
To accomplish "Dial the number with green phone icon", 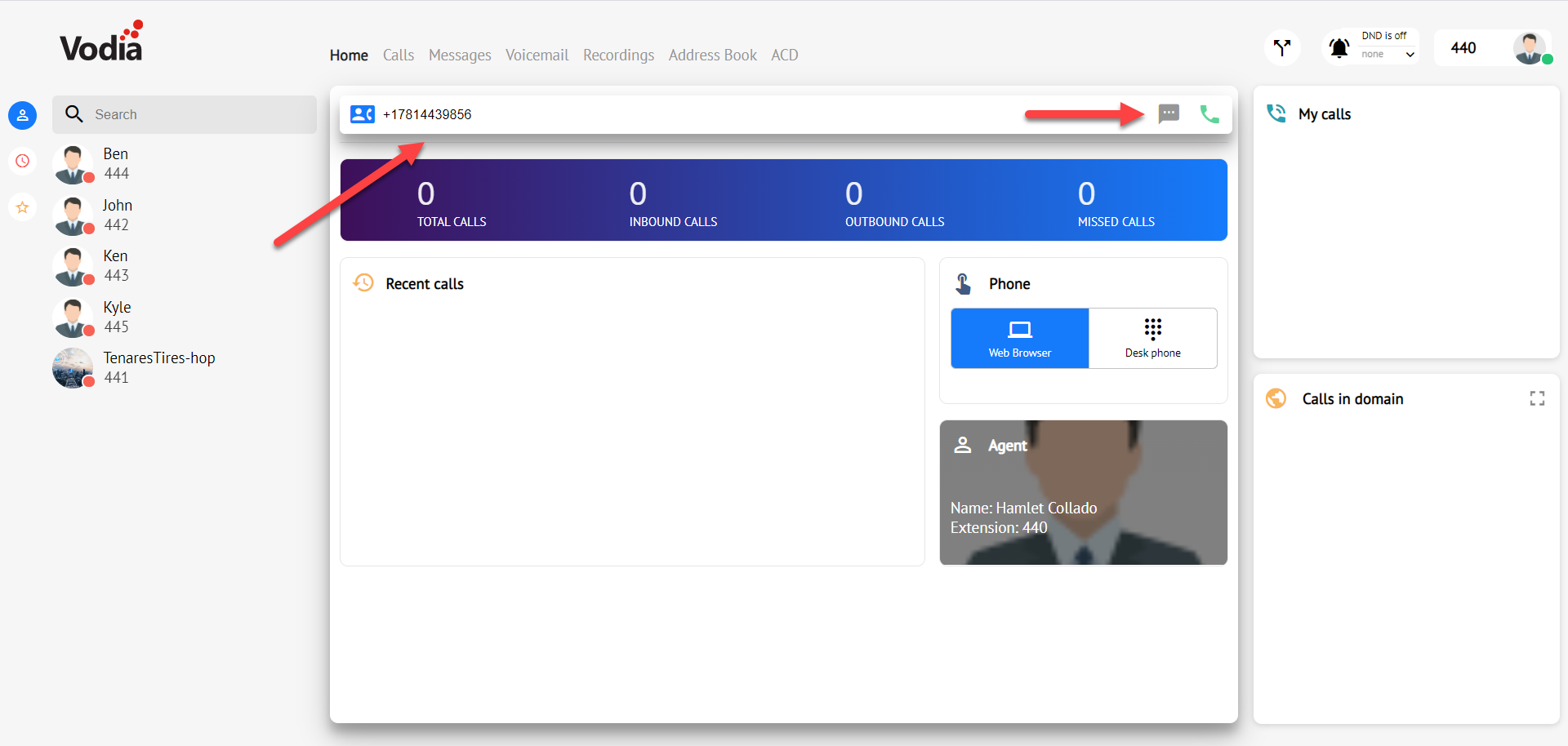I will click(x=1209, y=114).
